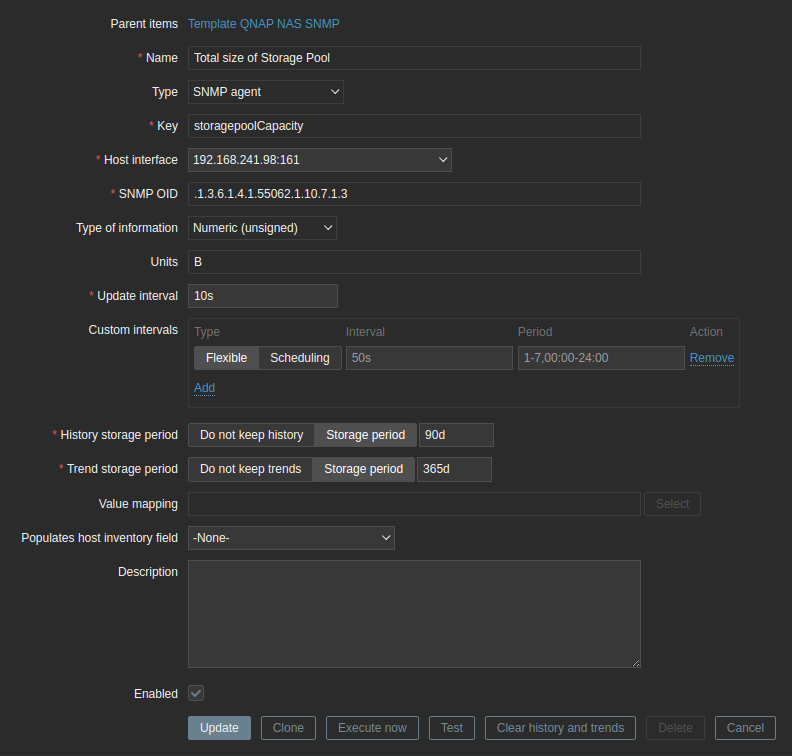Focus the Description text area
The width and height of the screenshot is (792, 756).
[414, 613]
